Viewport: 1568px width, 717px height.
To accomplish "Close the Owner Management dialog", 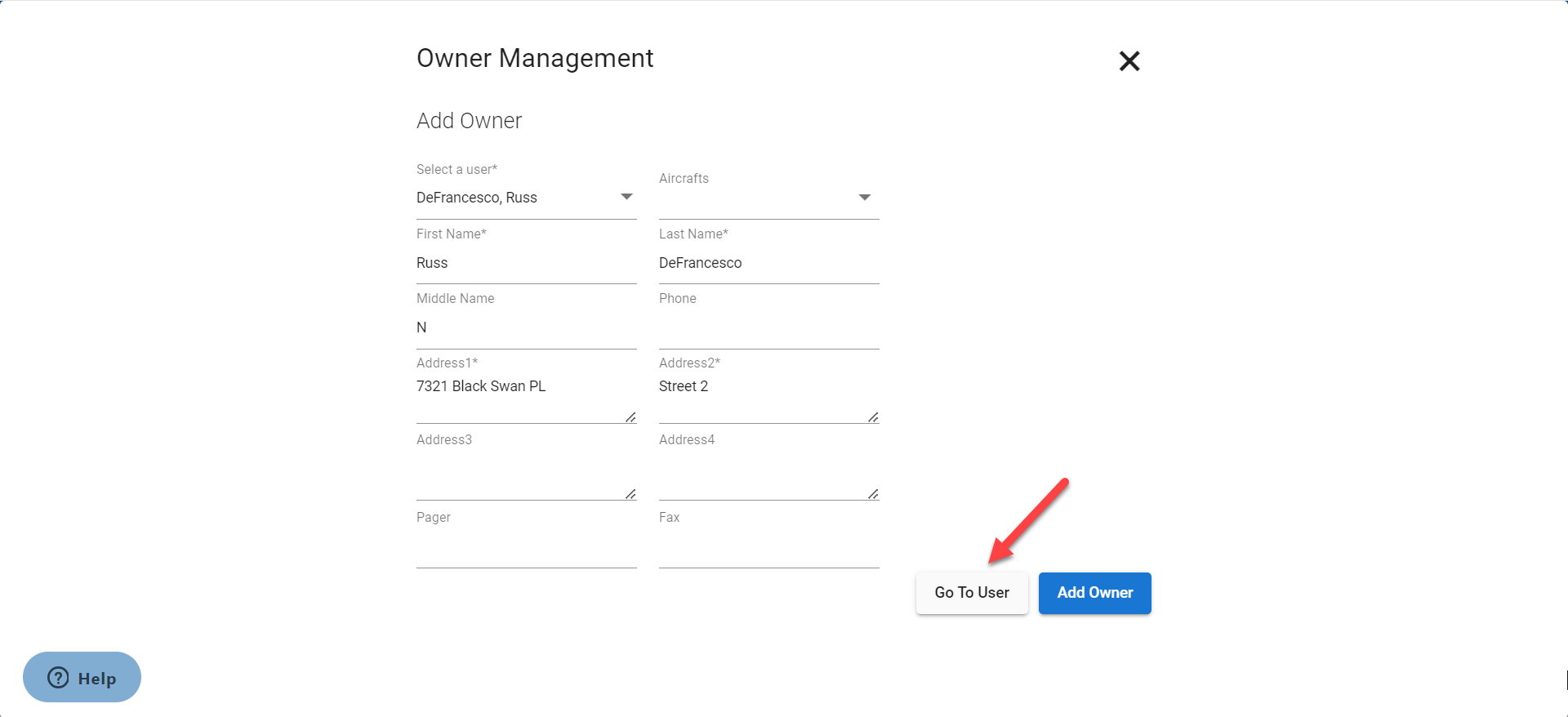I will (x=1129, y=61).
